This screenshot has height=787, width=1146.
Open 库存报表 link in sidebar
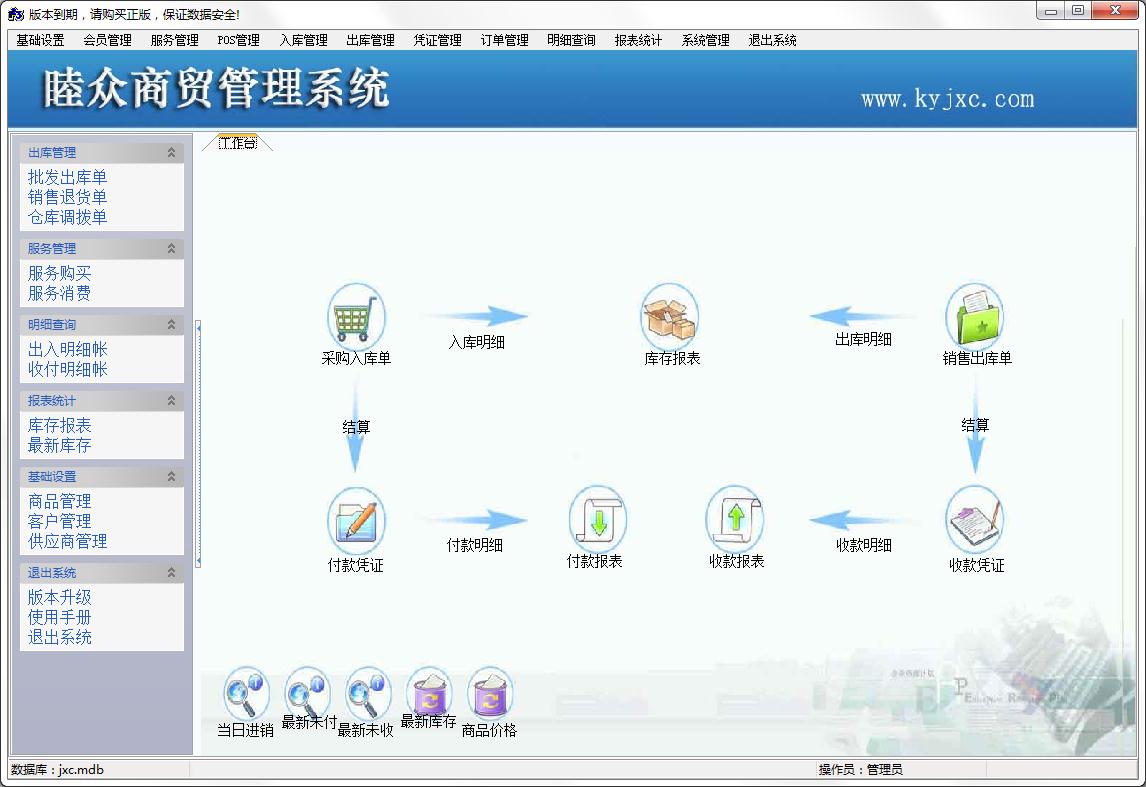pos(59,425)
